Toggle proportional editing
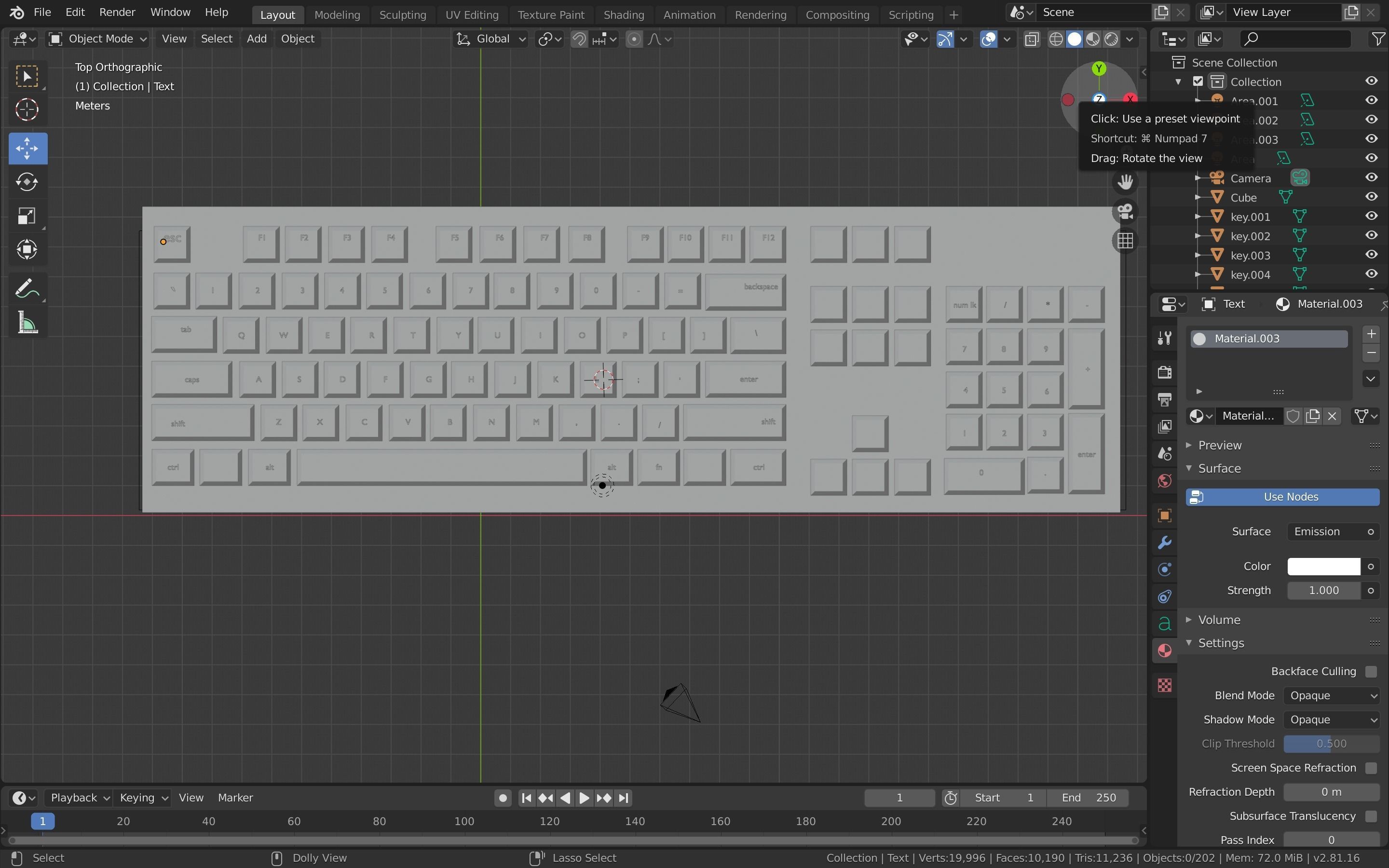The width and height of the screenshot is (1389, 868). (634, 39)
